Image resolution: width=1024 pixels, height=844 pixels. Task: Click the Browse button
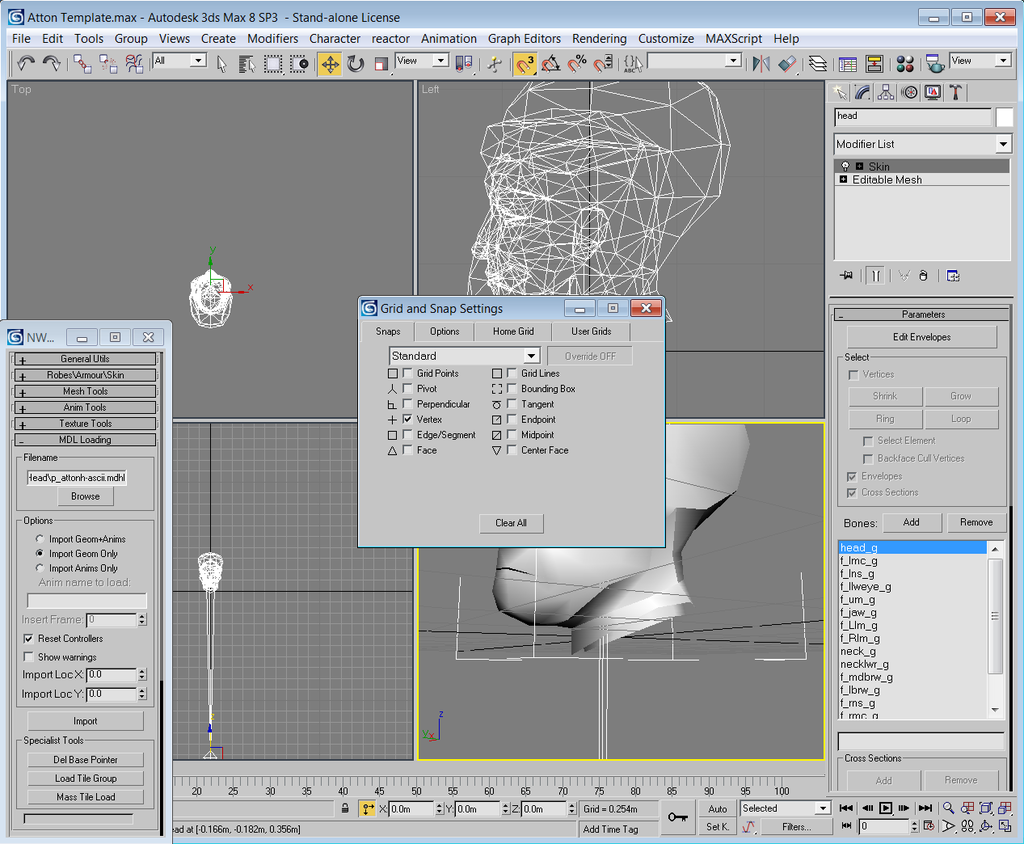click(x=86, y=496)
